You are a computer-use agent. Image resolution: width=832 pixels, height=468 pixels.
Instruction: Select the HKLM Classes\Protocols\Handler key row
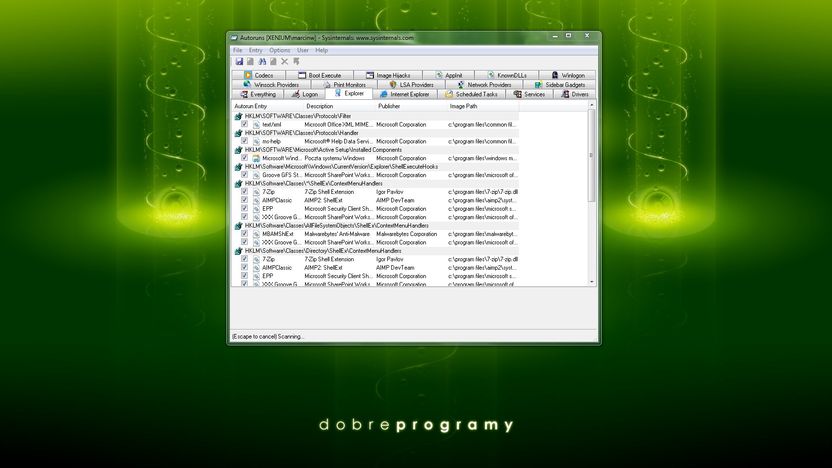click(376, 133)
